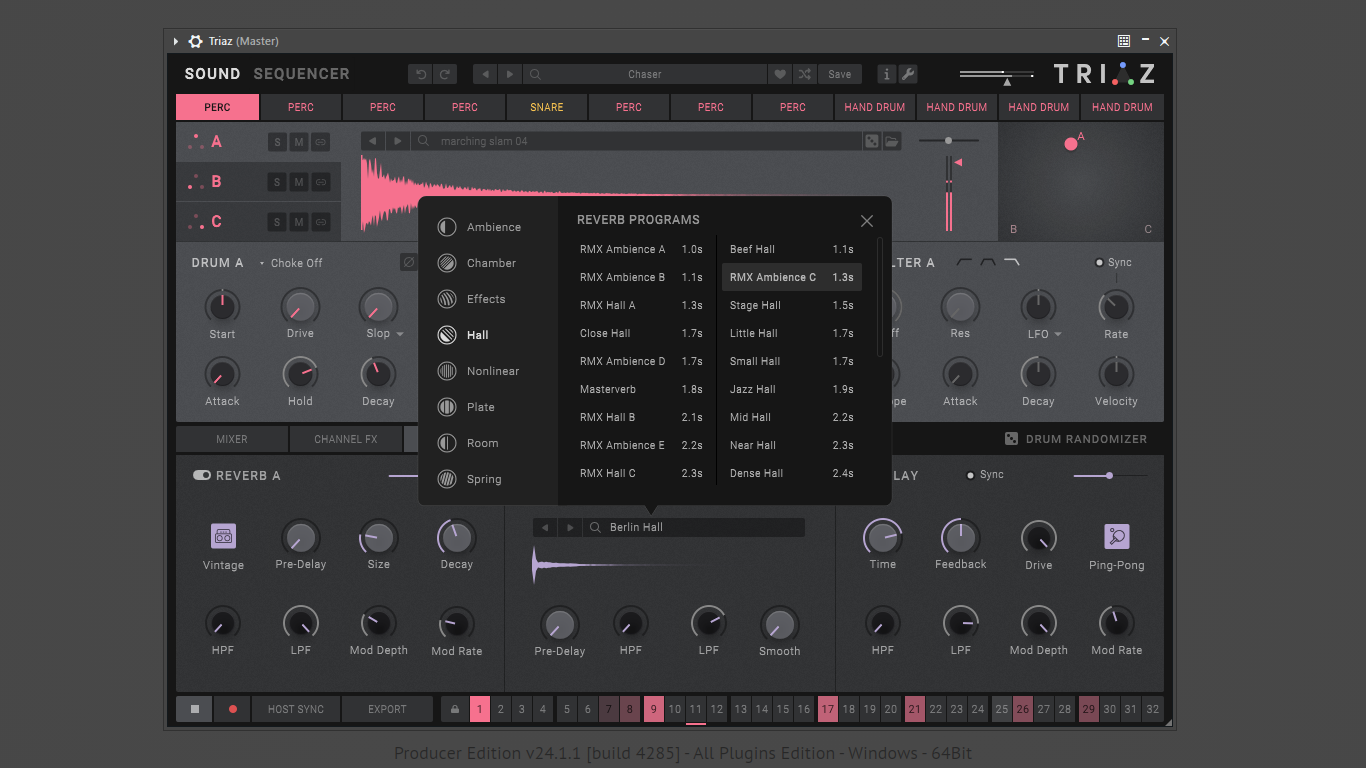Select the band-pass filter shape icon

988,263
